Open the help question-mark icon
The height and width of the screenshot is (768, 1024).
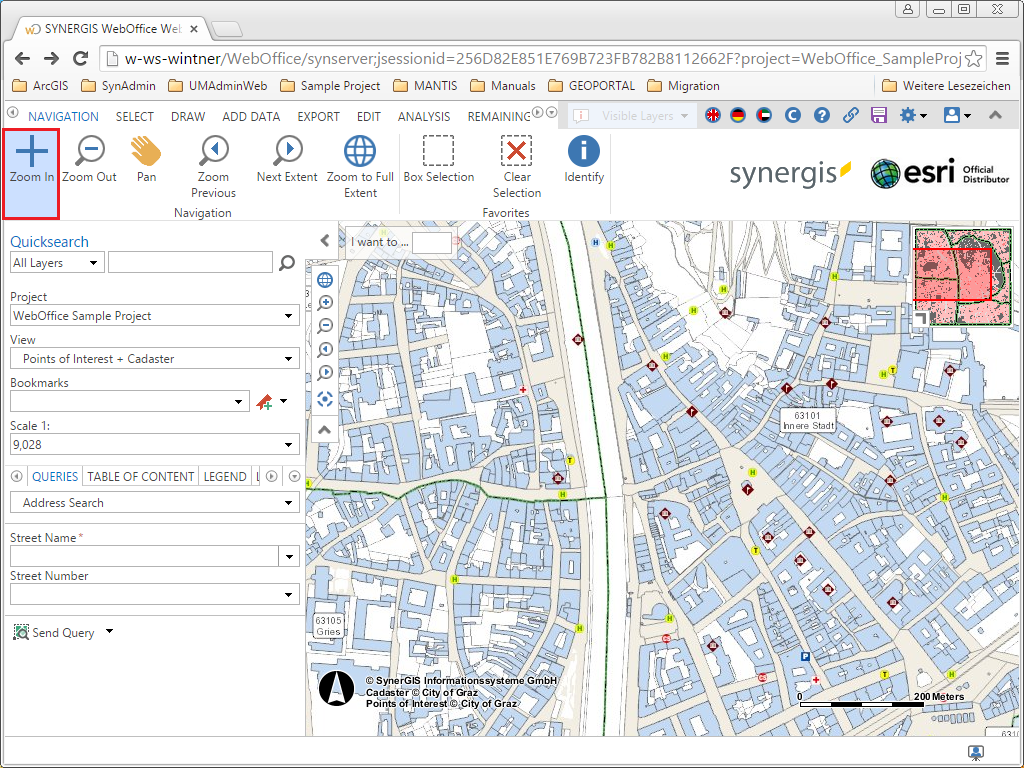click(822, 115)
